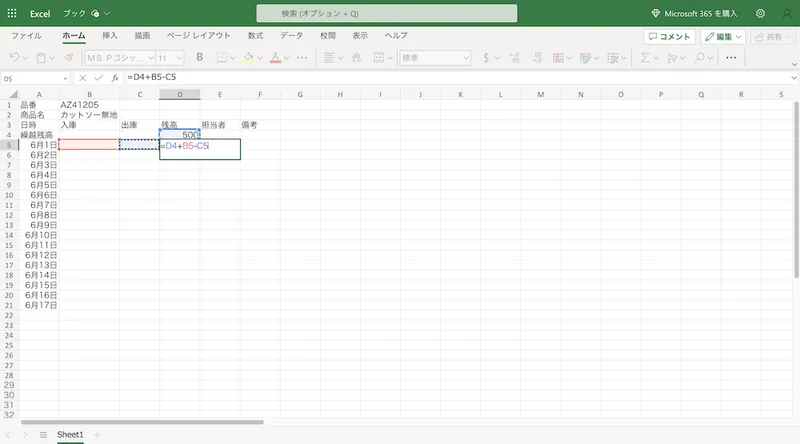Viewport: 800px width, 444px height.
Task: Click the undo icon
Action: (x=14, y=58)
